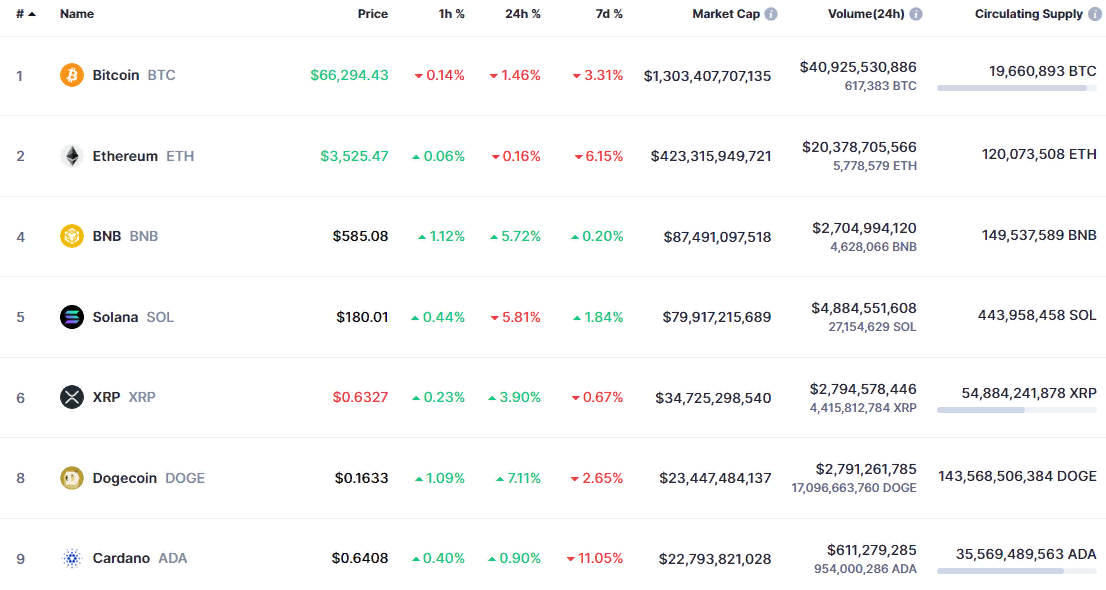Image resolution: width=1106 pixels, height=590 pixels.
Task: Sort by Volume(24h) column header
Action: [866, 14]
